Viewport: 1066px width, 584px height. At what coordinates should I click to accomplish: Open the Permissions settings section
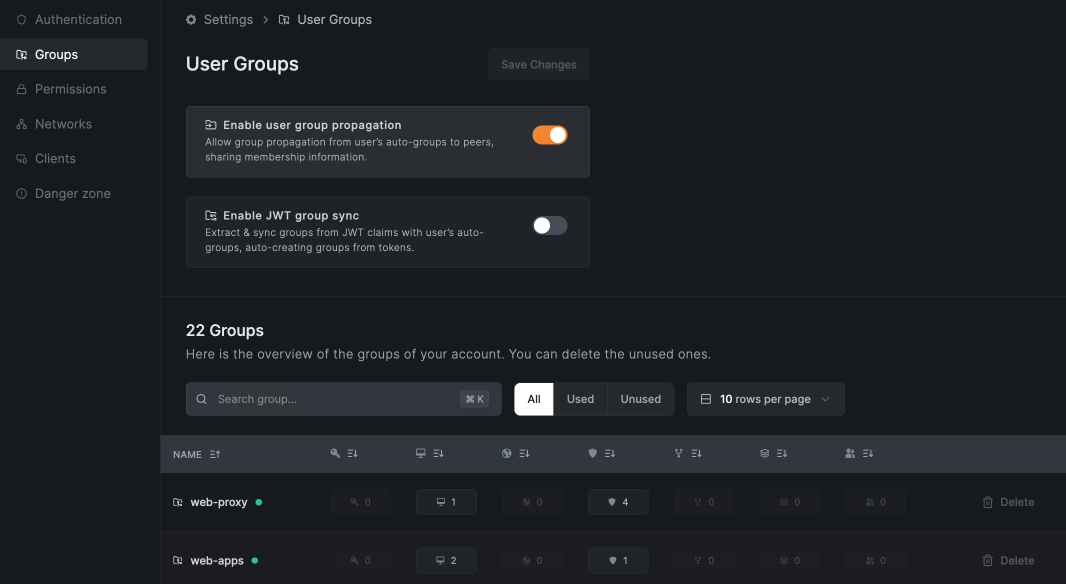(70, 89)
